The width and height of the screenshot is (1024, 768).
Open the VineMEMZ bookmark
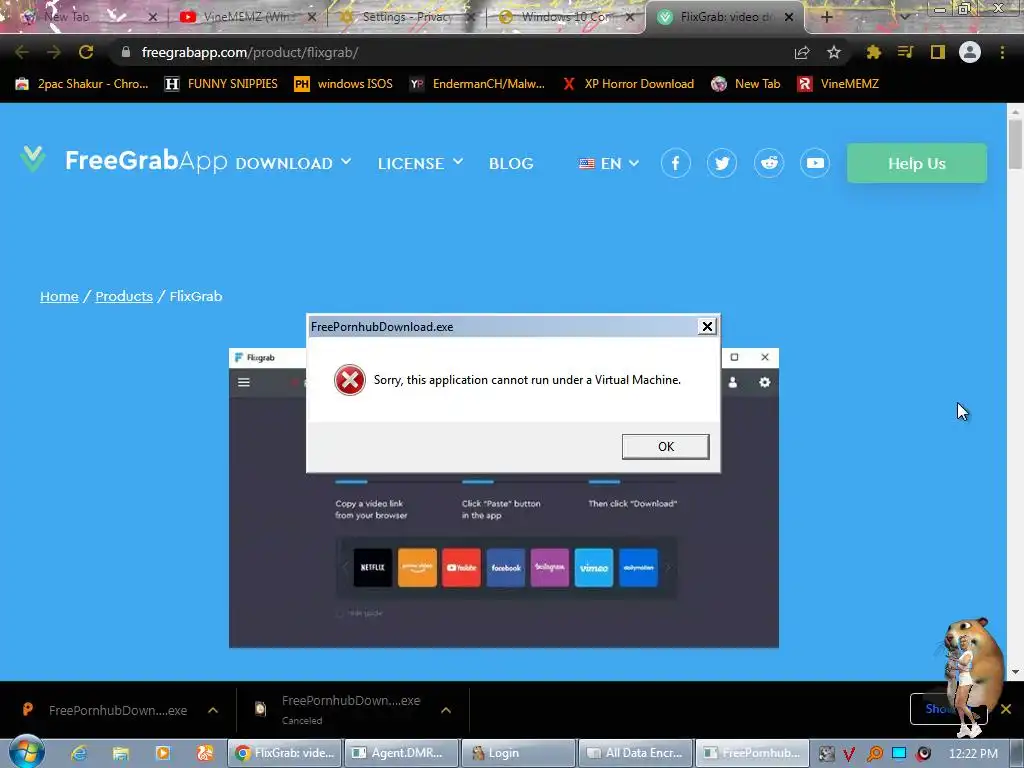[839, 84]
